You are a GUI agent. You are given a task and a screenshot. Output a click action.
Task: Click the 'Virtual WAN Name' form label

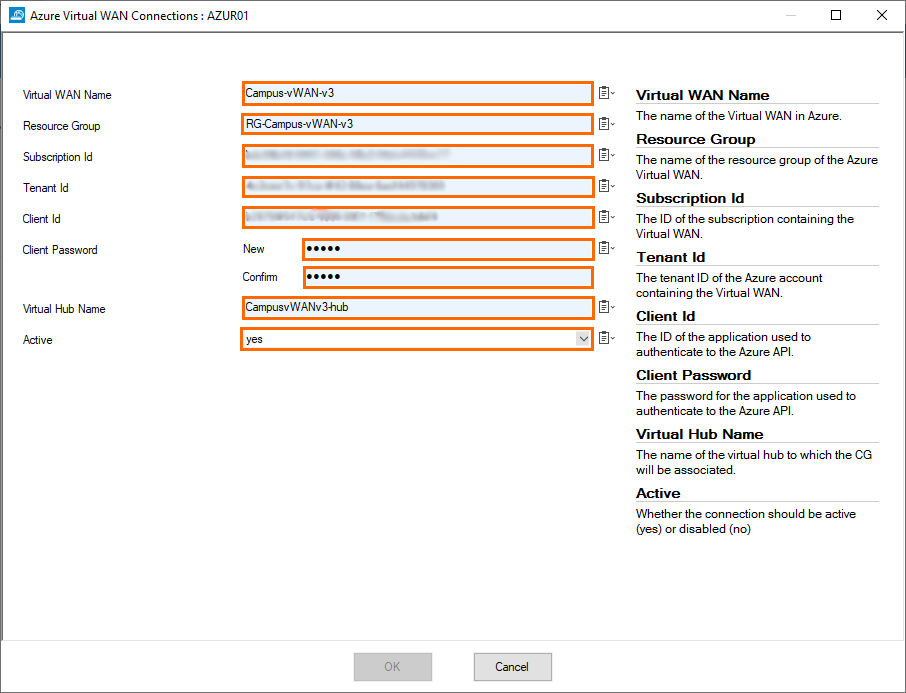click(67, 95)
